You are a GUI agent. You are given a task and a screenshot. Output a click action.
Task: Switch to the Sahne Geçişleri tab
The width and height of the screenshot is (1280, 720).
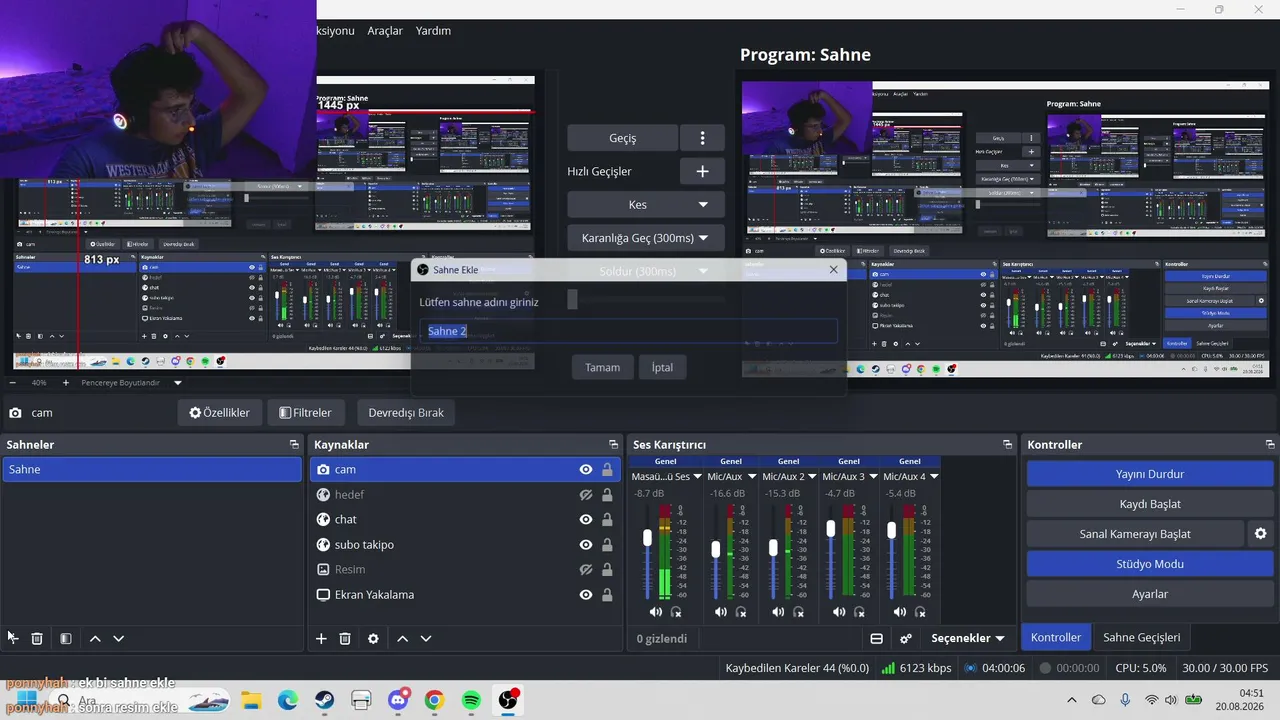pyautogui.click(x=1142, y=637)
